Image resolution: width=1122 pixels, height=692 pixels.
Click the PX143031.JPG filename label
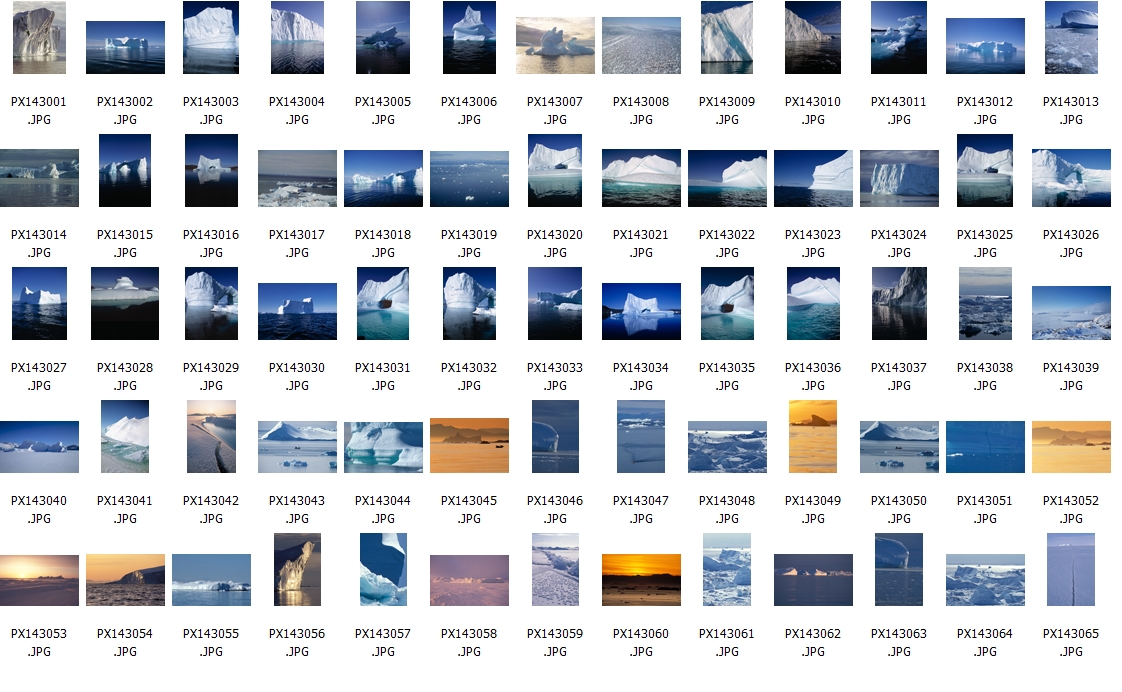(383, 376)
